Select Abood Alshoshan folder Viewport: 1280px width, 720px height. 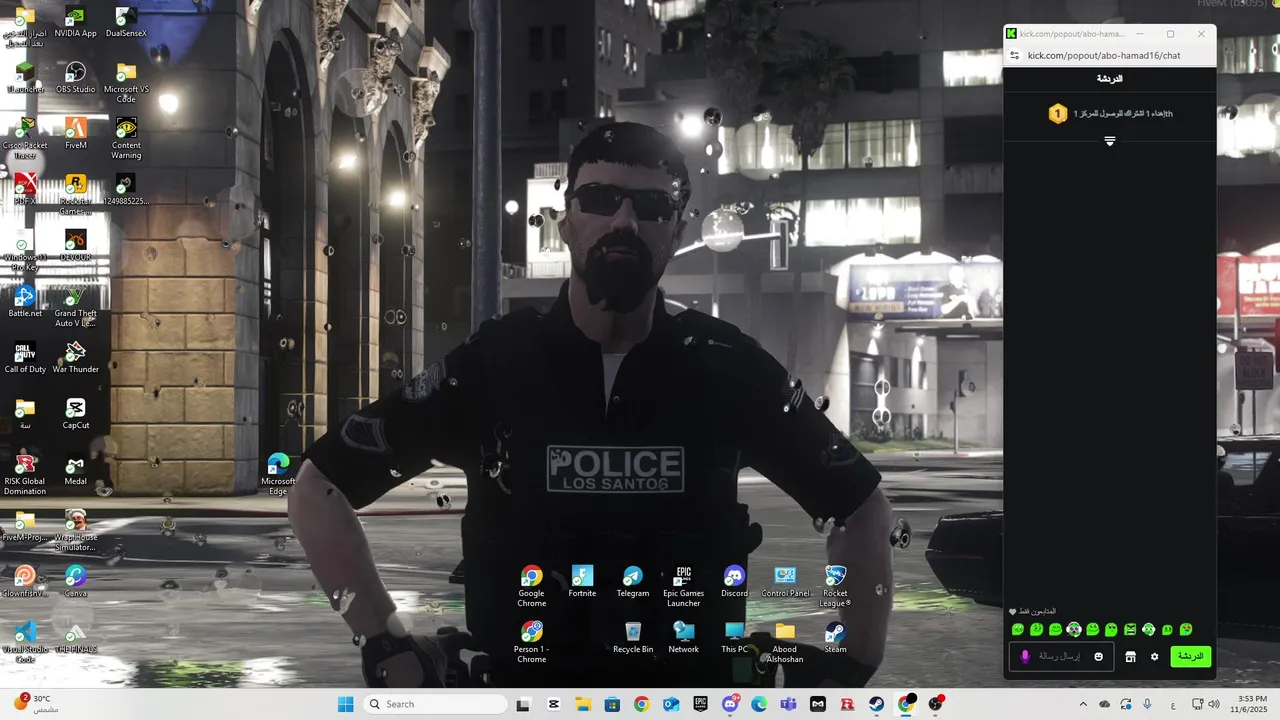[785, 642]
